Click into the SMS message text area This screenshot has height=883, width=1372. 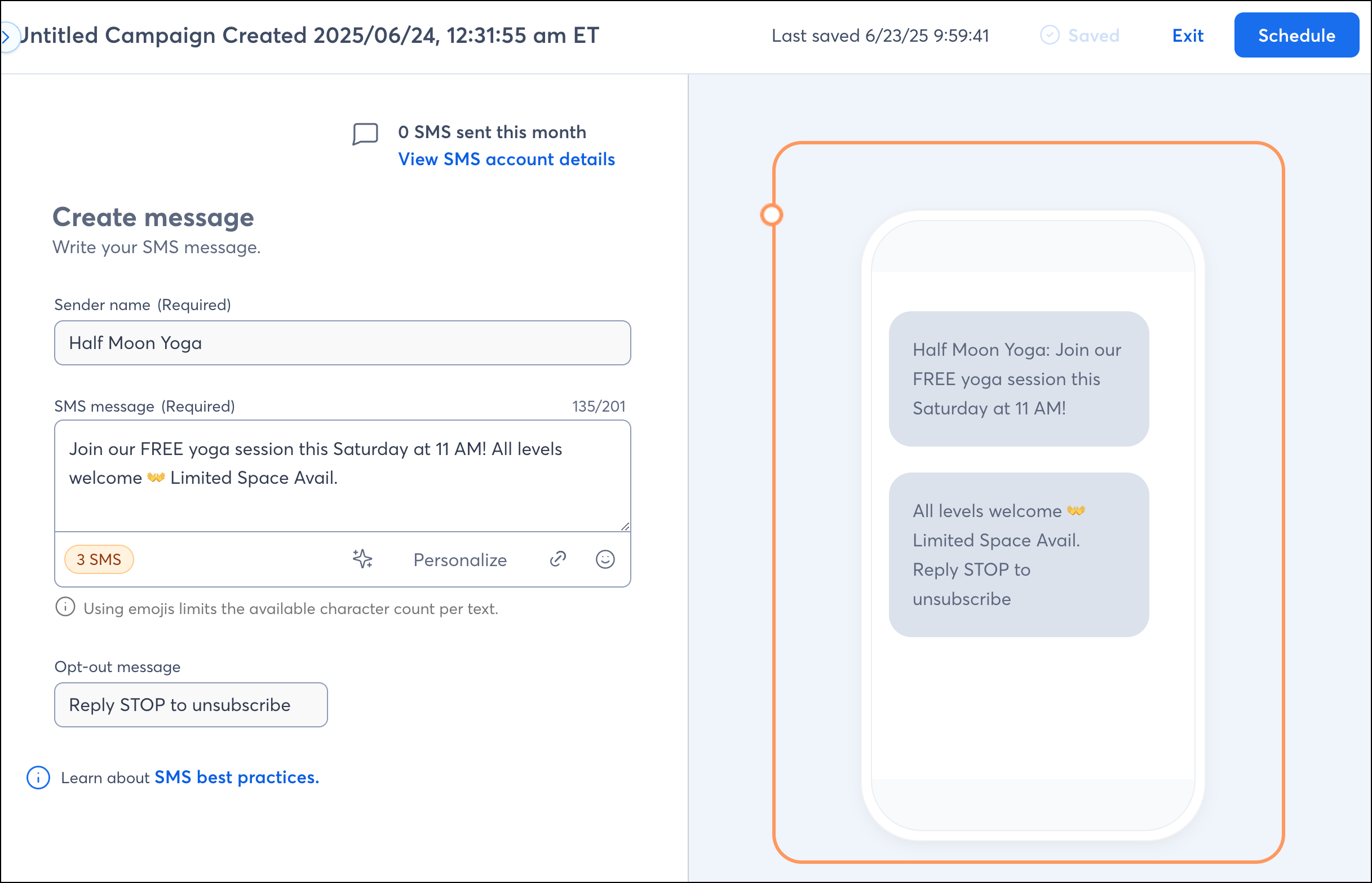point(342,476)
